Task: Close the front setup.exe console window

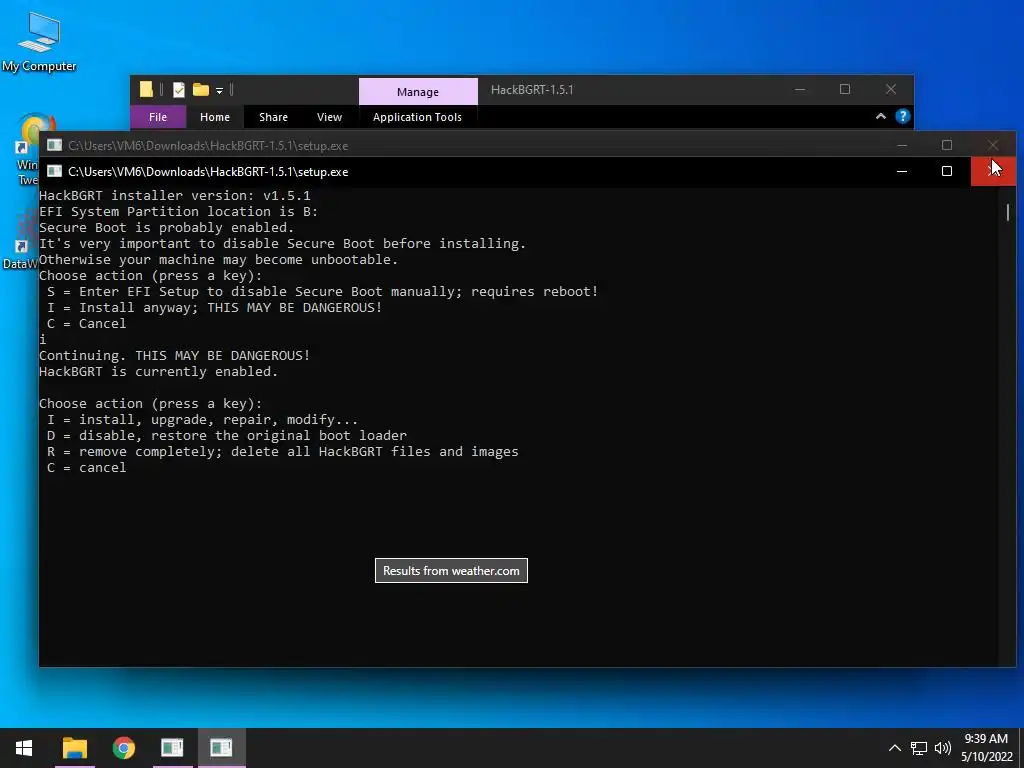Action: point(993,171)
